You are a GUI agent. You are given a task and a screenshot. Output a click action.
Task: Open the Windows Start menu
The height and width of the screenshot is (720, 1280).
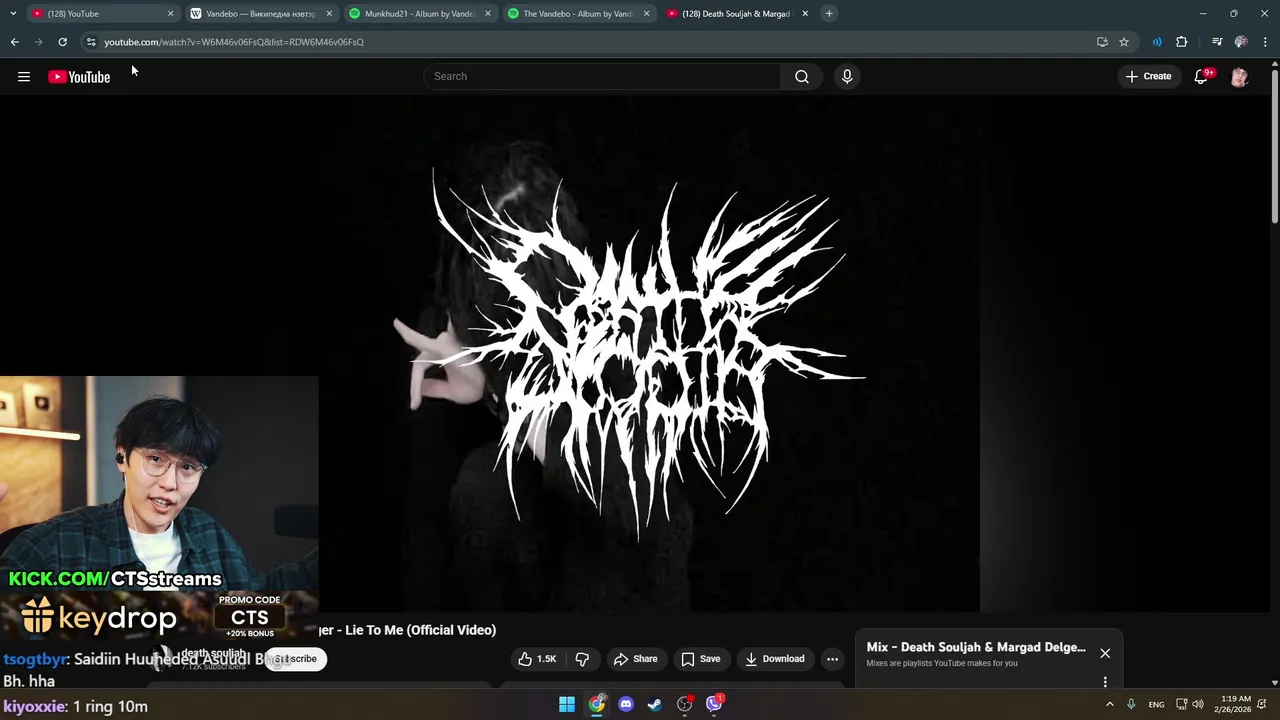tap(567, 705)
